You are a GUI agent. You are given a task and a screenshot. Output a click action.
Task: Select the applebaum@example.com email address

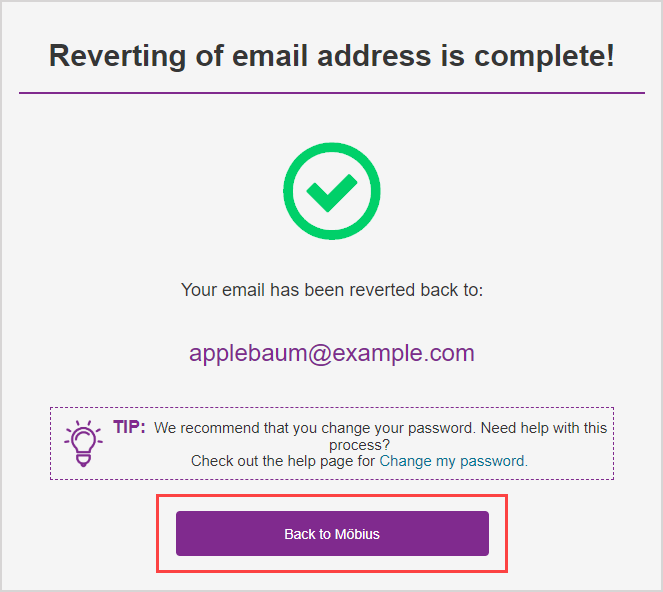point(331,353)
